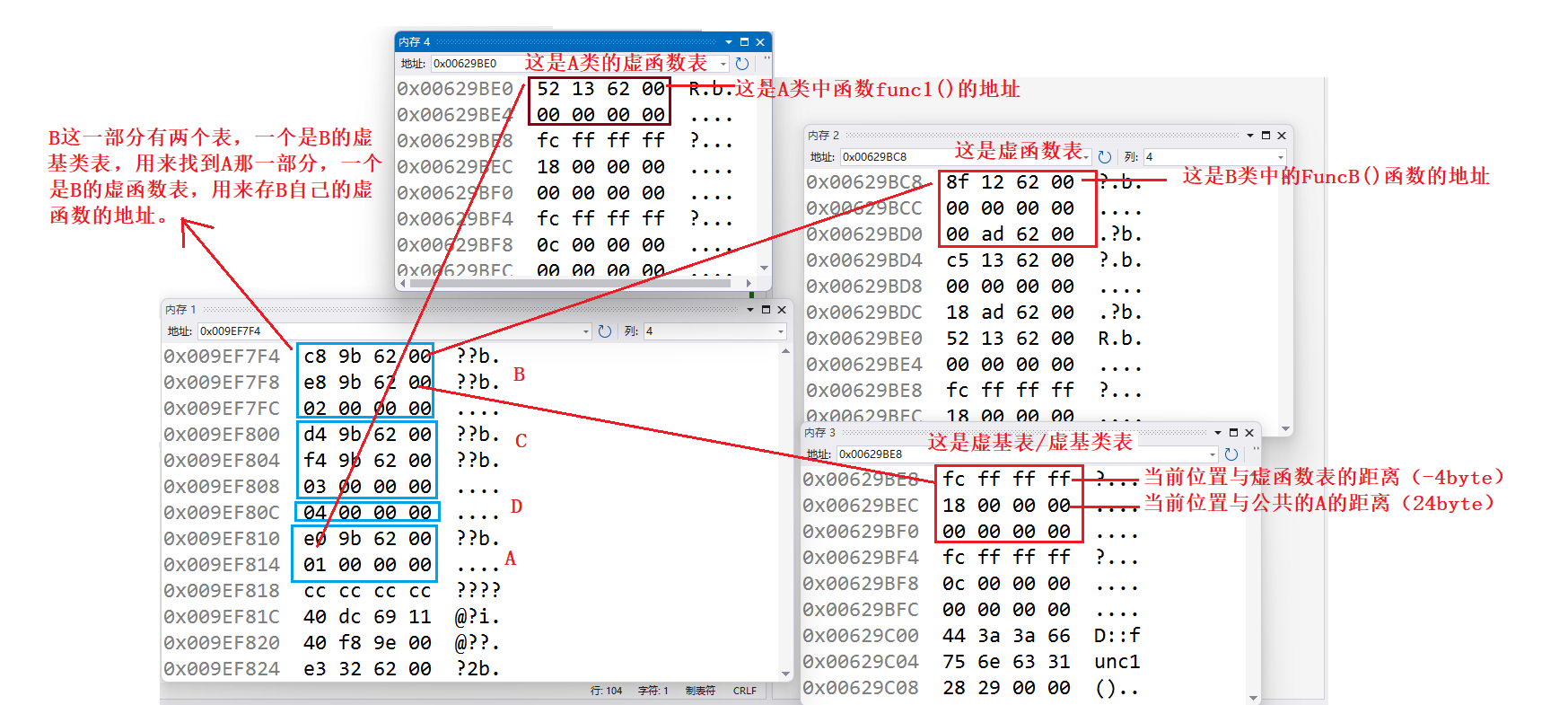Refresh the 内存 4 memory window
Image resolution: width=1568 pixels, height=705 pixels.
pyautogui.click(x=742, y=64)
